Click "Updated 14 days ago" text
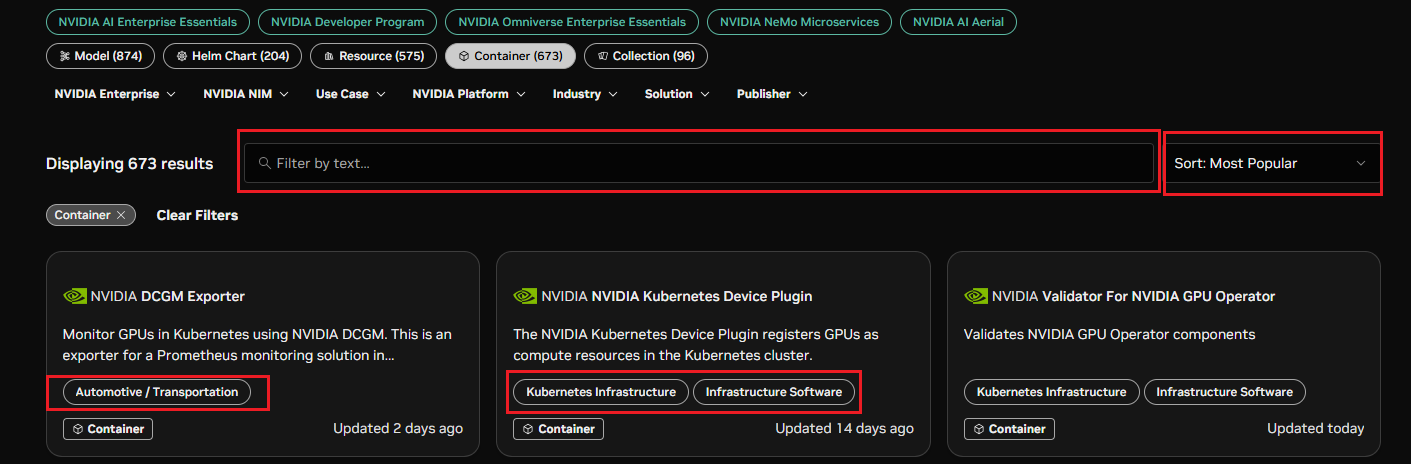Screen dimensions: 1411x464 click(x=845, y=428)
